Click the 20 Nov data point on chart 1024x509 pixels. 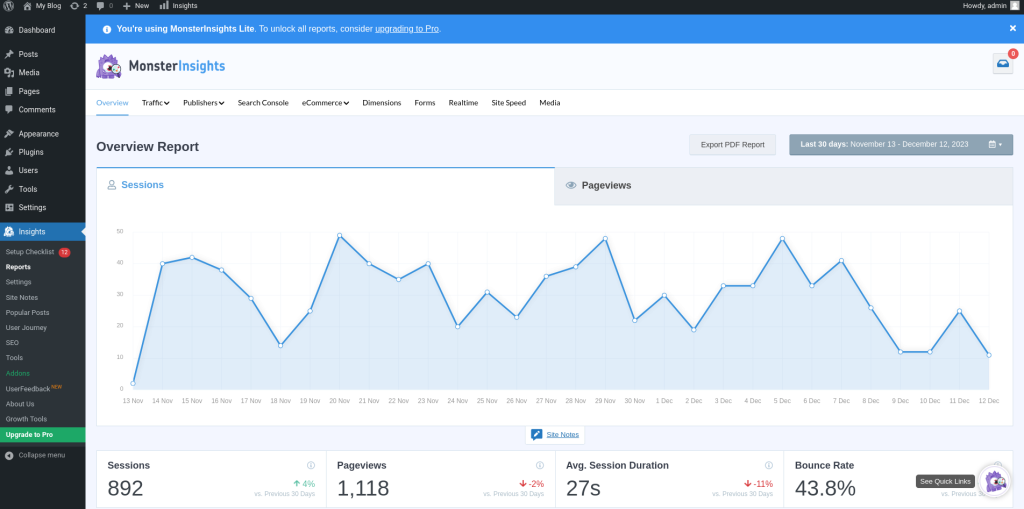coord(340,235)
